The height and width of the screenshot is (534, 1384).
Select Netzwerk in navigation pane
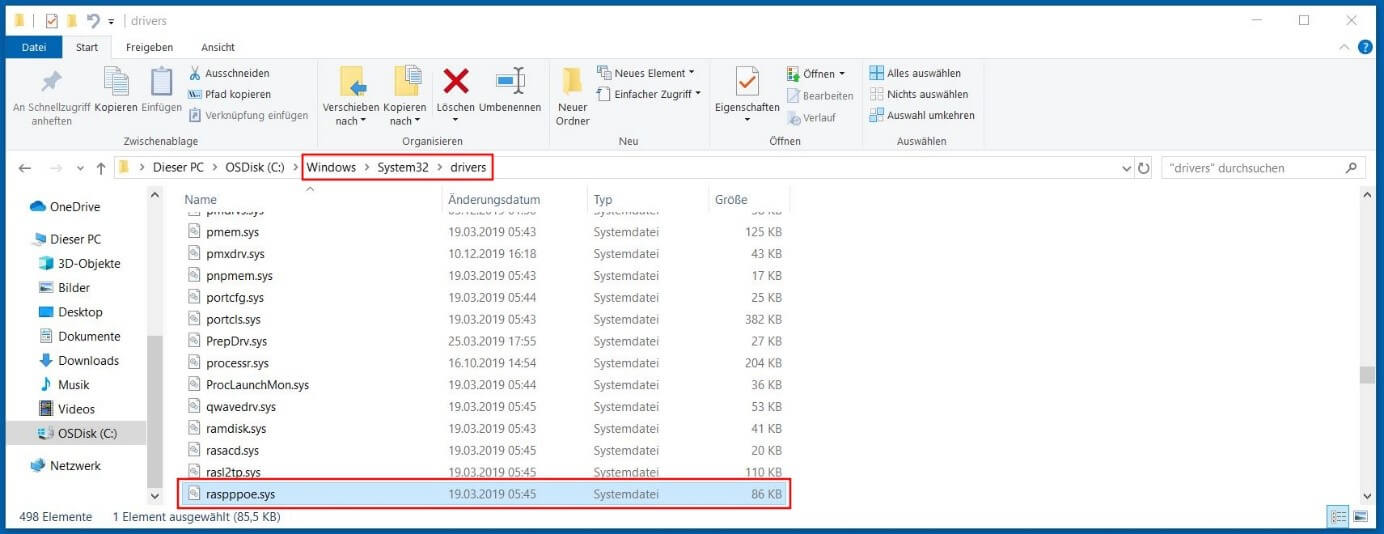tap(65, 465)
